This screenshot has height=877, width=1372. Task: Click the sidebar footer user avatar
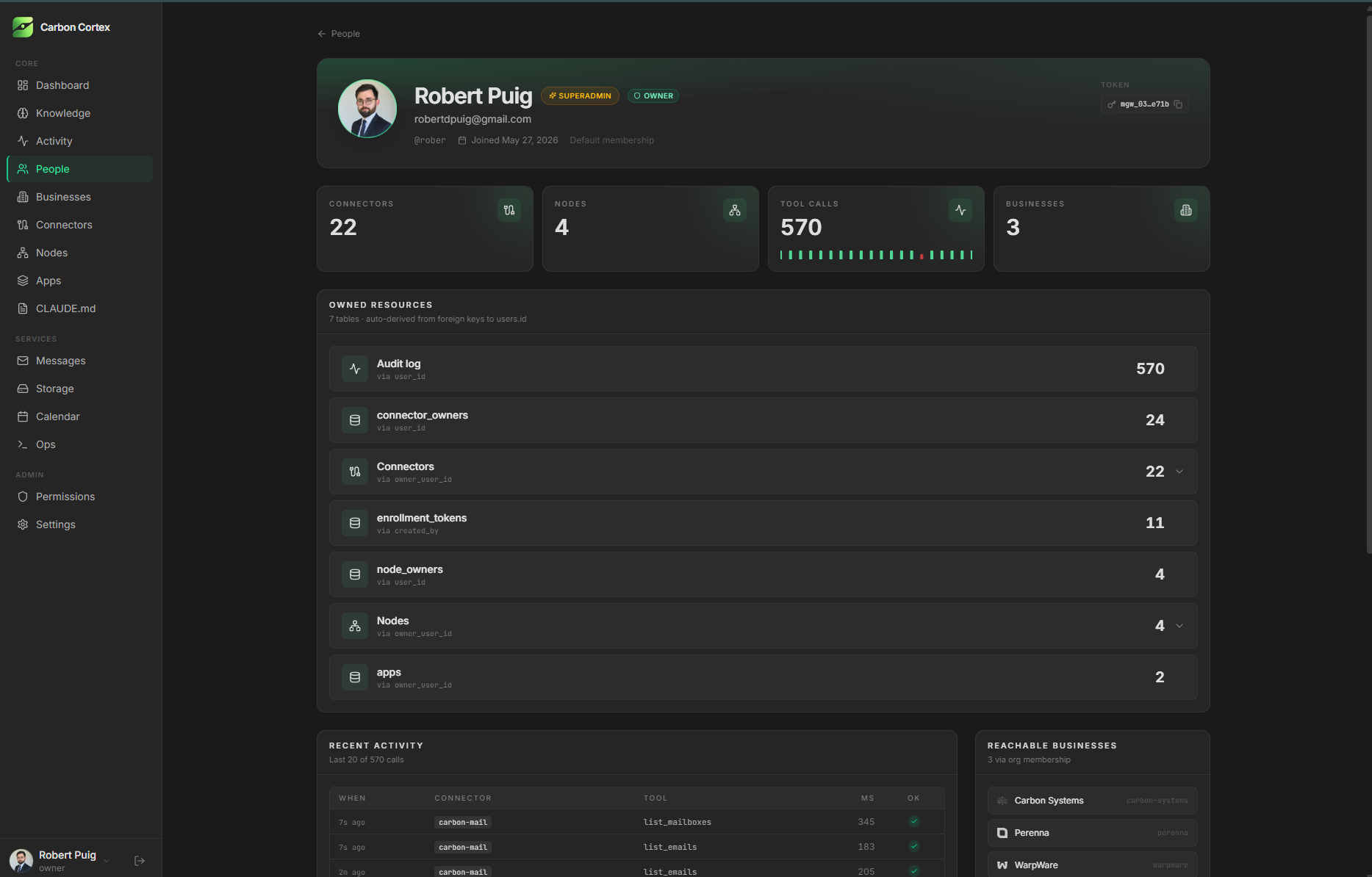point(21,861)
